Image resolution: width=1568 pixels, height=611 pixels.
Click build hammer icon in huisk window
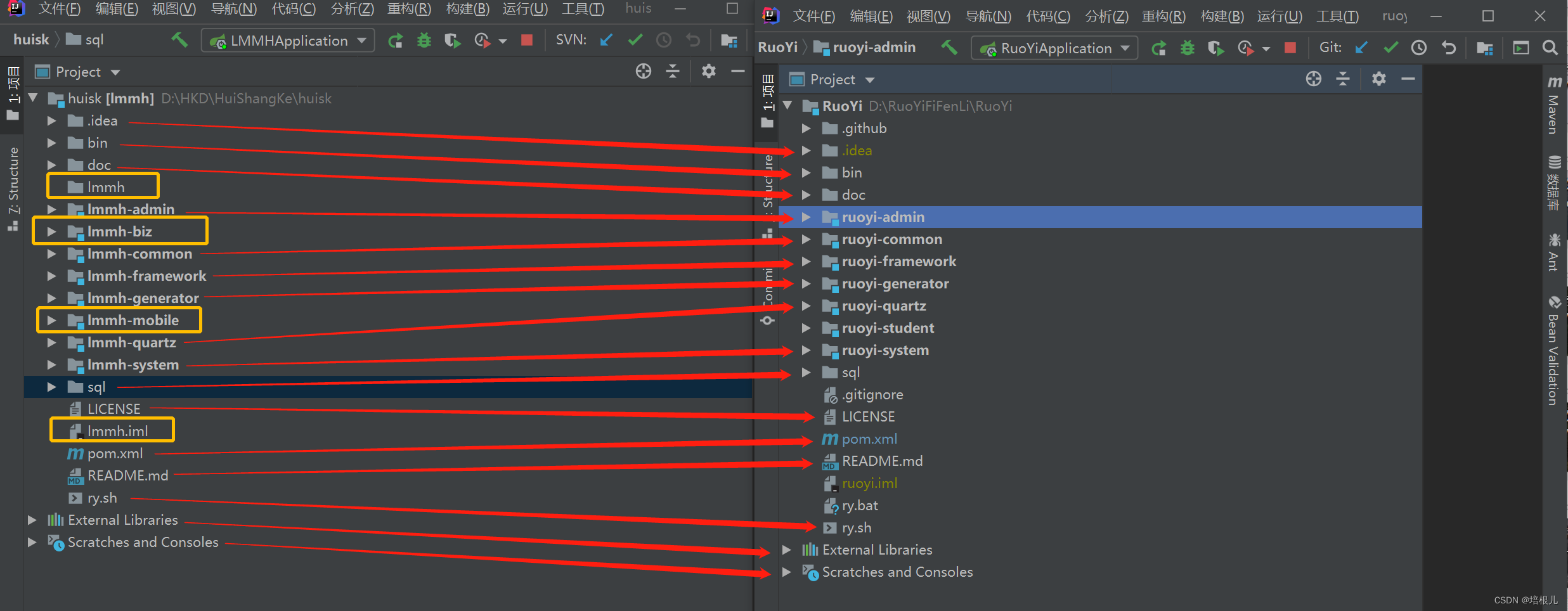click(x=179, y=41)
